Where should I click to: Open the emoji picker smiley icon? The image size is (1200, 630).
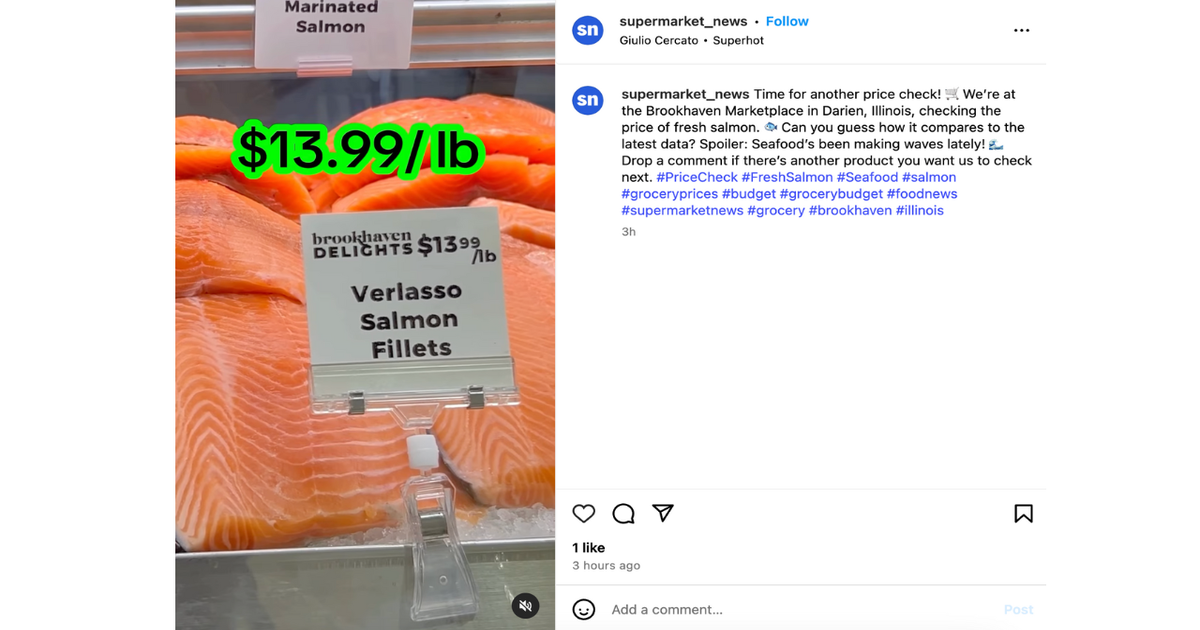point(584,609)
